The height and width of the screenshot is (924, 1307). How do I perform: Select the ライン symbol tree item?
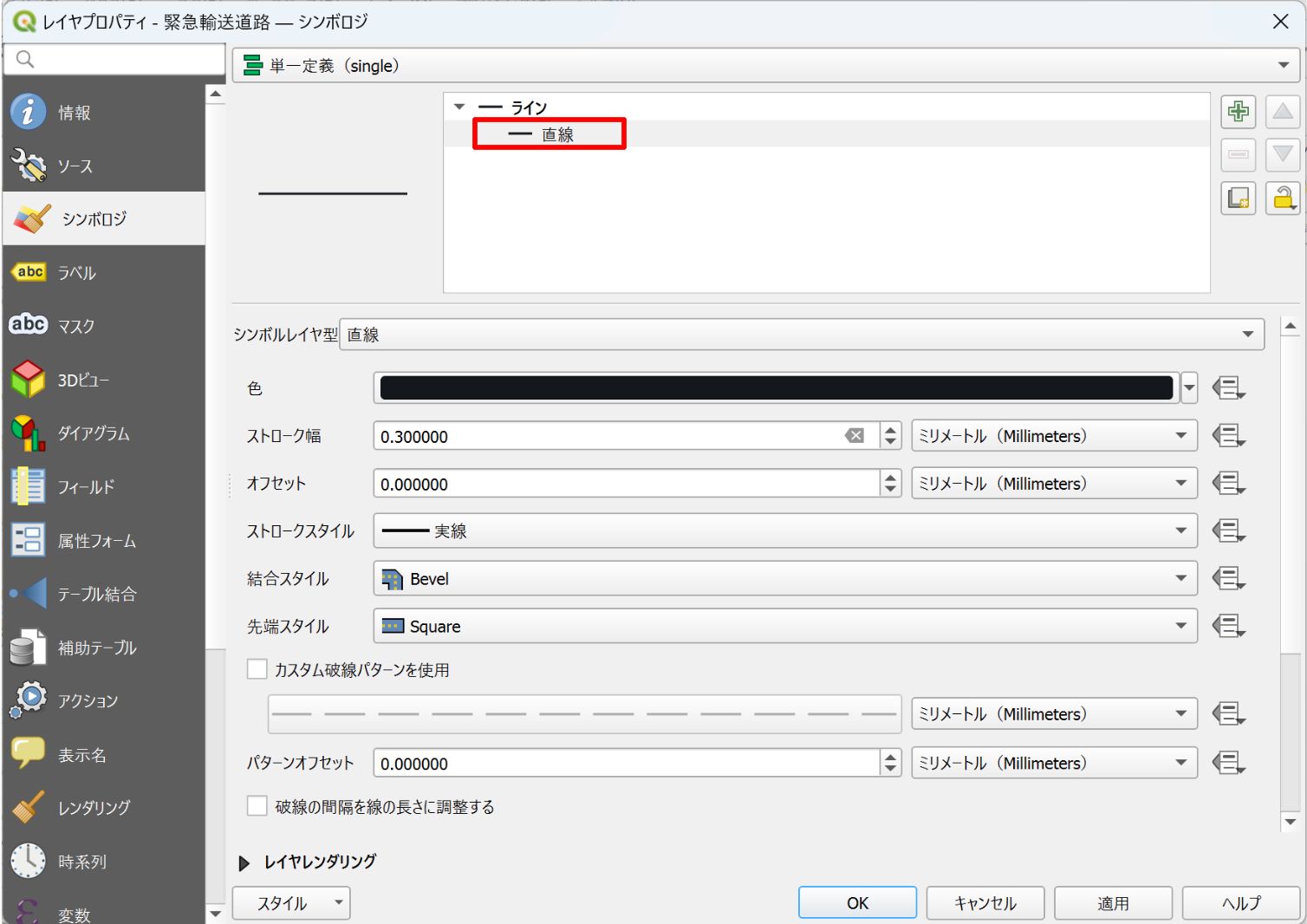[x=529, y=107]
